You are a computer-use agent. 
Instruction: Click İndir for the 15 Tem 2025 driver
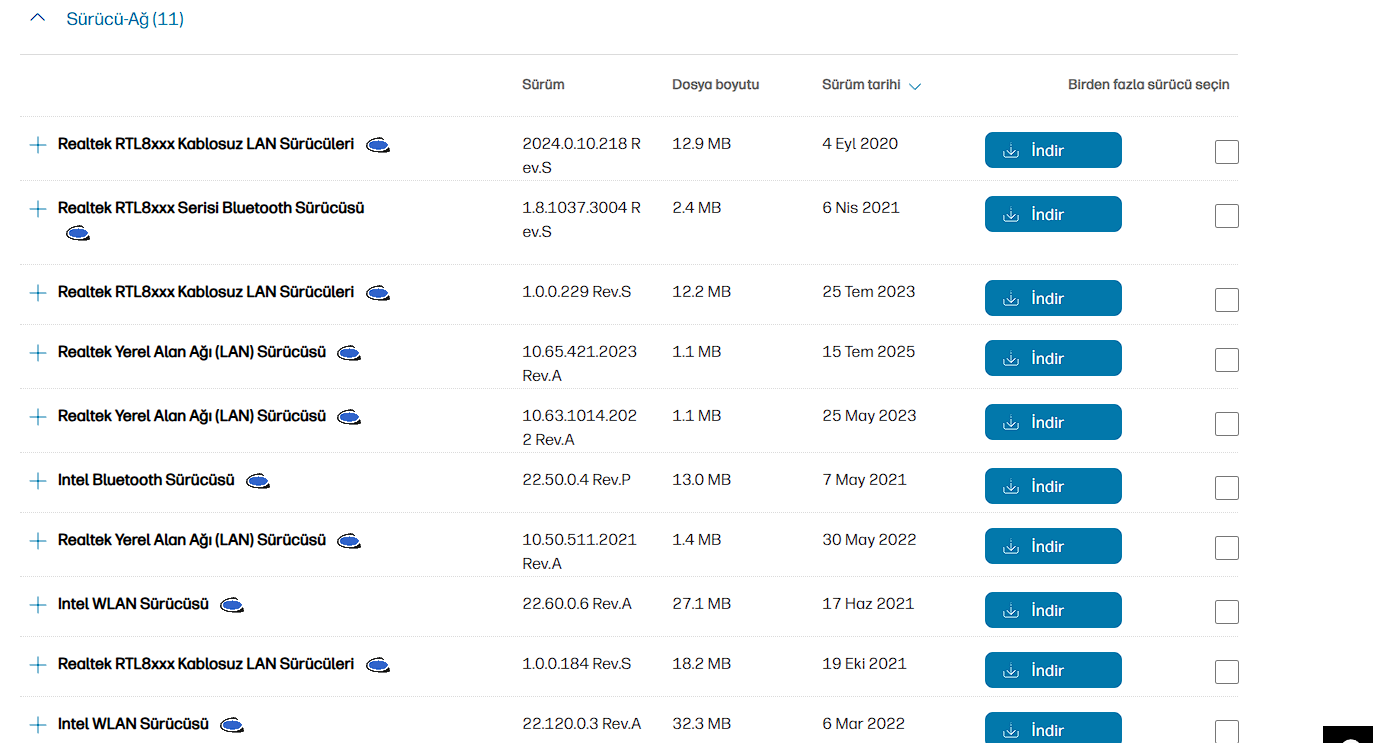[x=1053, y=358]
